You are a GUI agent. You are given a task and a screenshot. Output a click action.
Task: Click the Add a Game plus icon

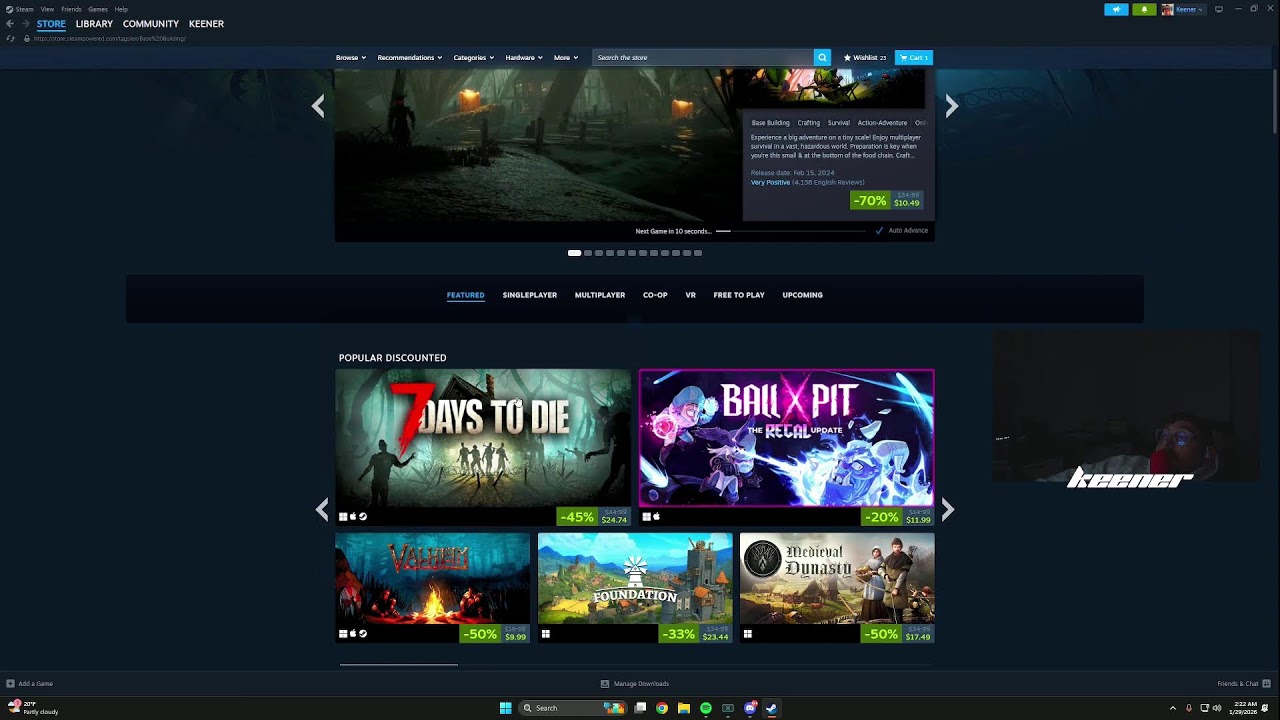[x=10, y=684]
